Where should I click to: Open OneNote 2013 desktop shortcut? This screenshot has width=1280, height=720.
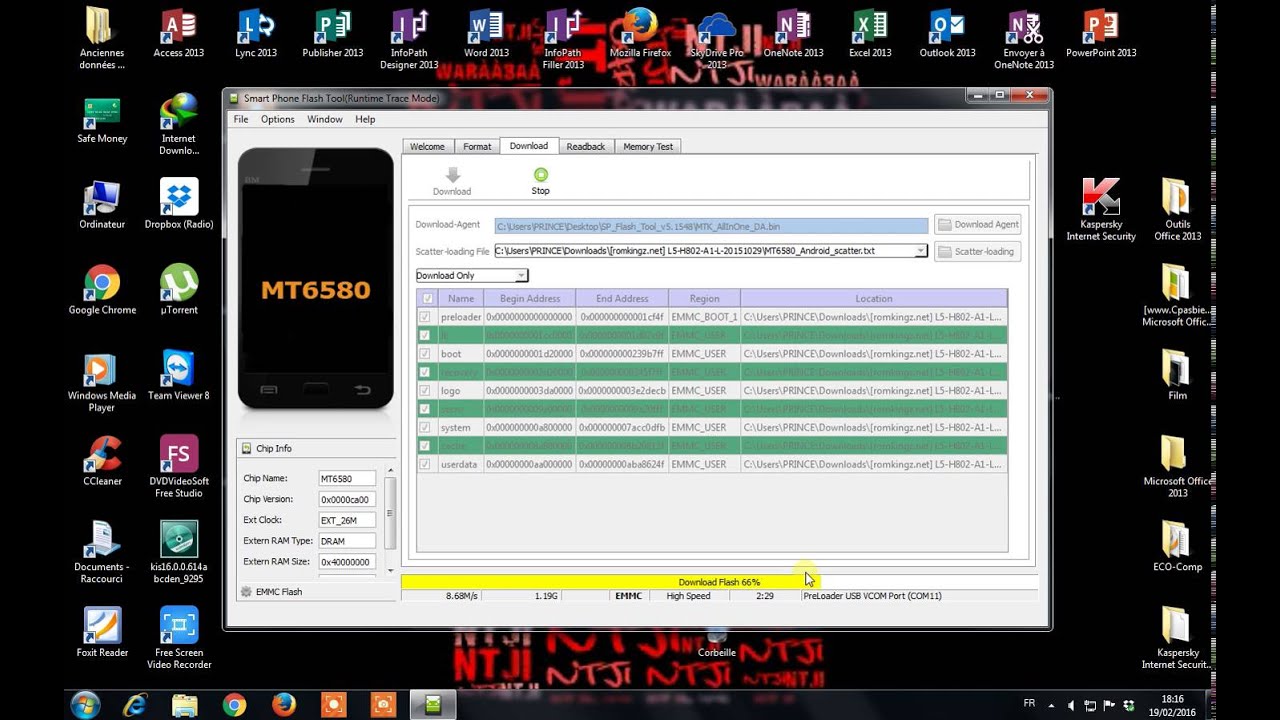point(793,34)
